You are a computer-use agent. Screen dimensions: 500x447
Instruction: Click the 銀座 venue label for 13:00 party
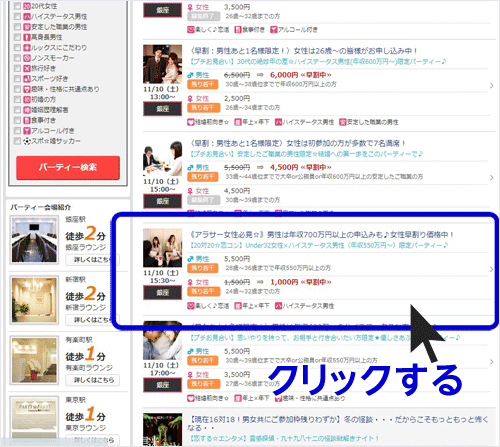pyautogui.click(x=163, y=109)
